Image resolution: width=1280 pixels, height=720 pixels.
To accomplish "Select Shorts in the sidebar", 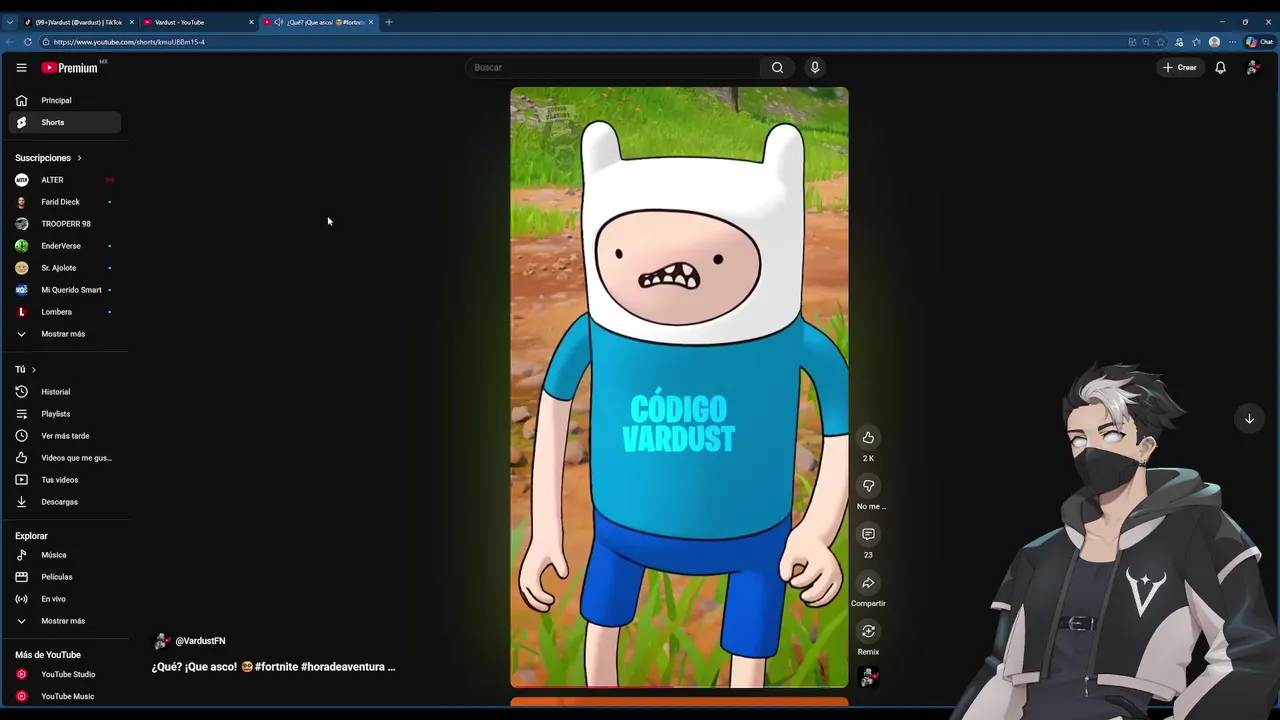I will (64, 122).
